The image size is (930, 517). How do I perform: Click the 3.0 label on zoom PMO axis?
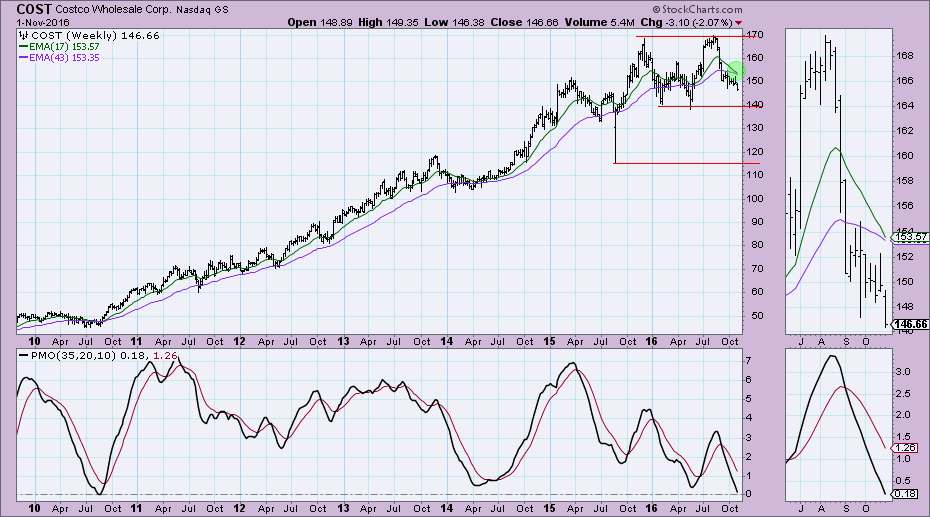pos(903,372)
